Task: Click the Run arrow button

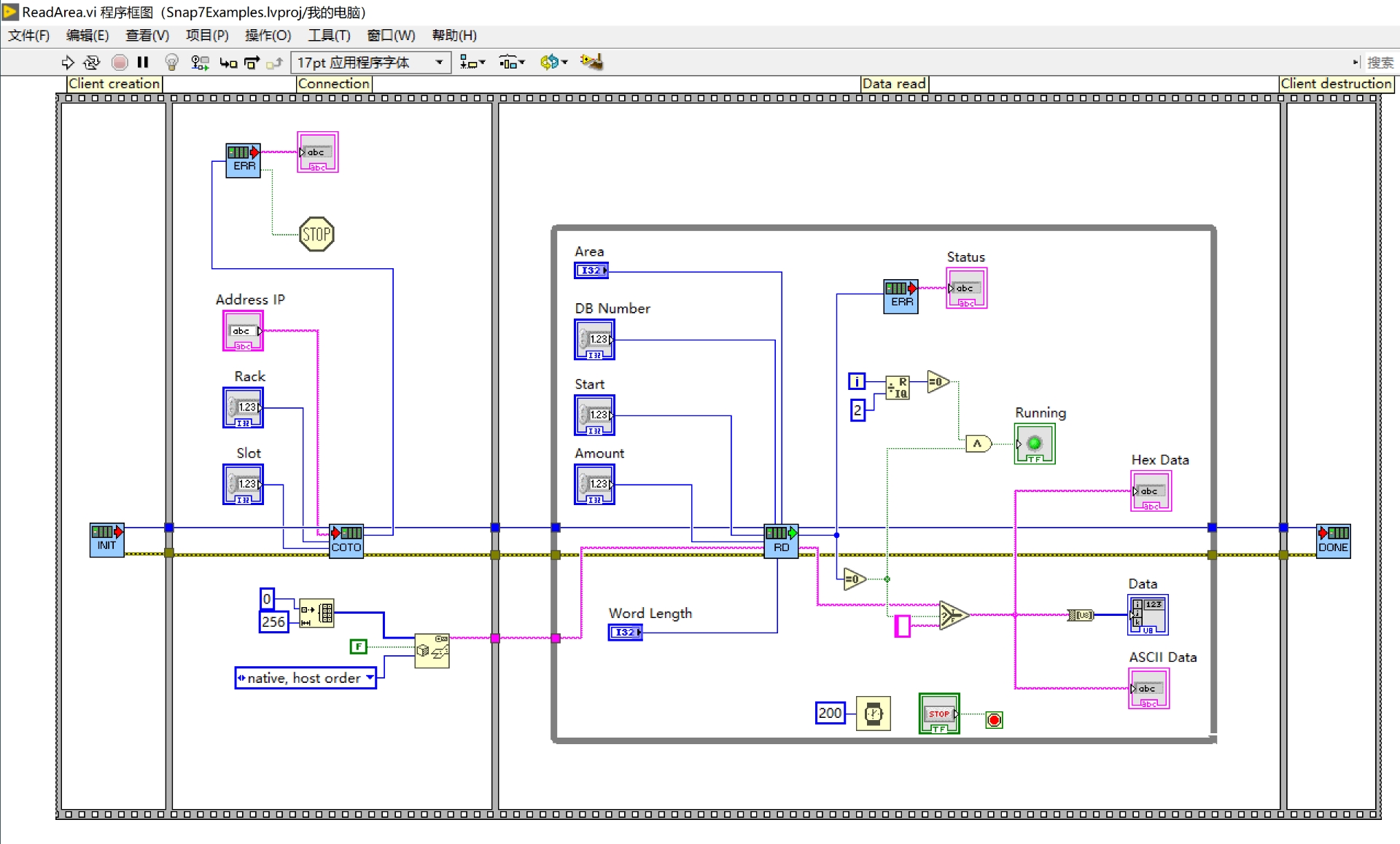Action: 67,63
